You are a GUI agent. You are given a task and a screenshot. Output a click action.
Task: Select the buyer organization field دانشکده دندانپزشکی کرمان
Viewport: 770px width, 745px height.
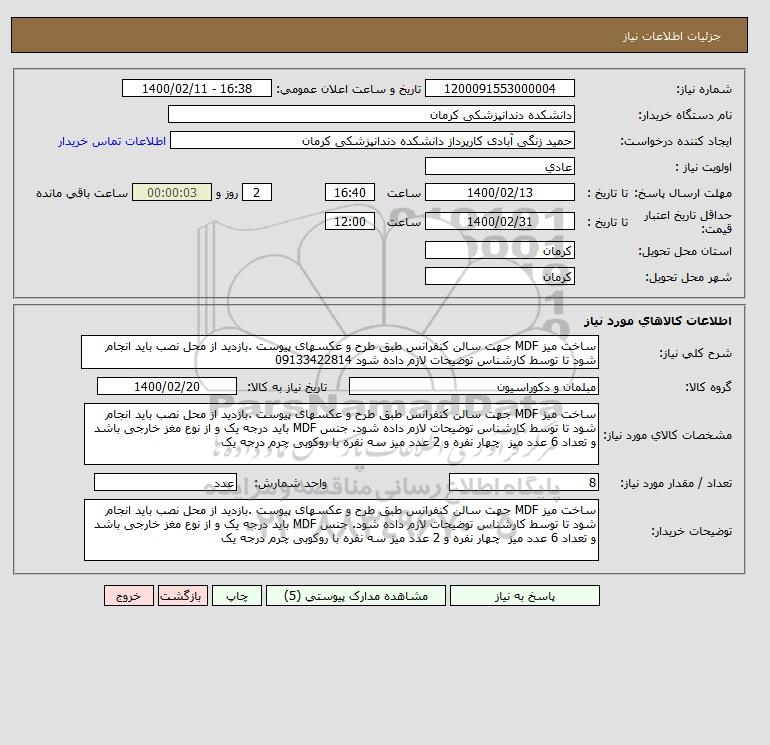click(371, 114)
